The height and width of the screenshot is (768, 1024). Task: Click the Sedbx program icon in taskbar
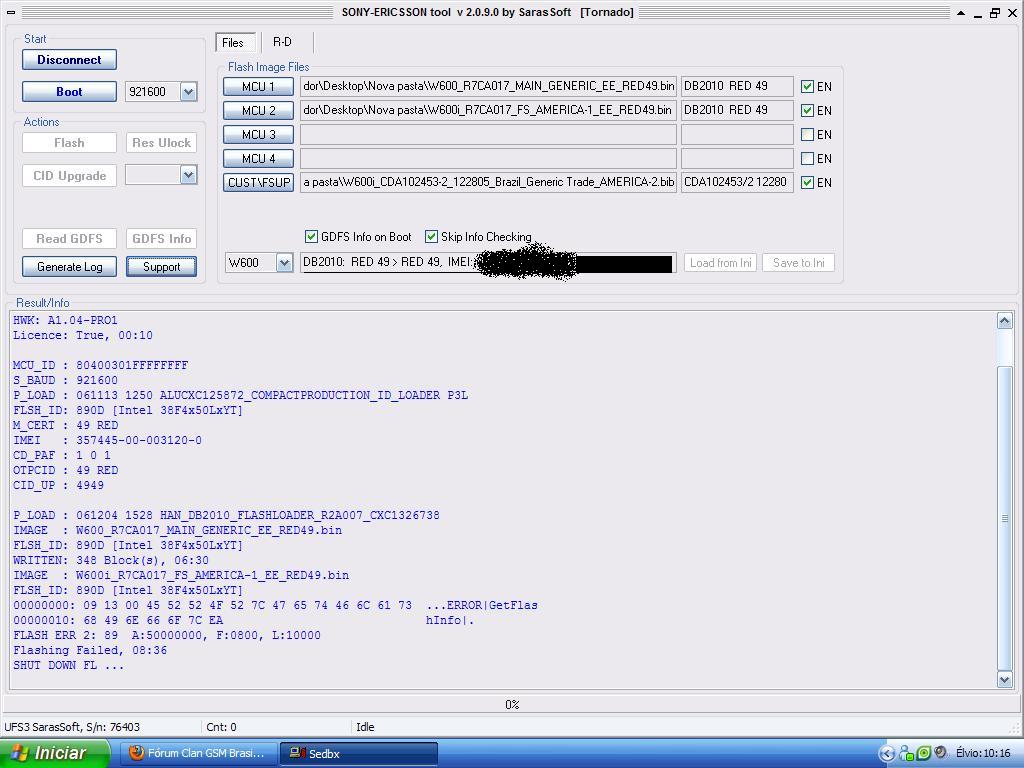coord(297,753)
